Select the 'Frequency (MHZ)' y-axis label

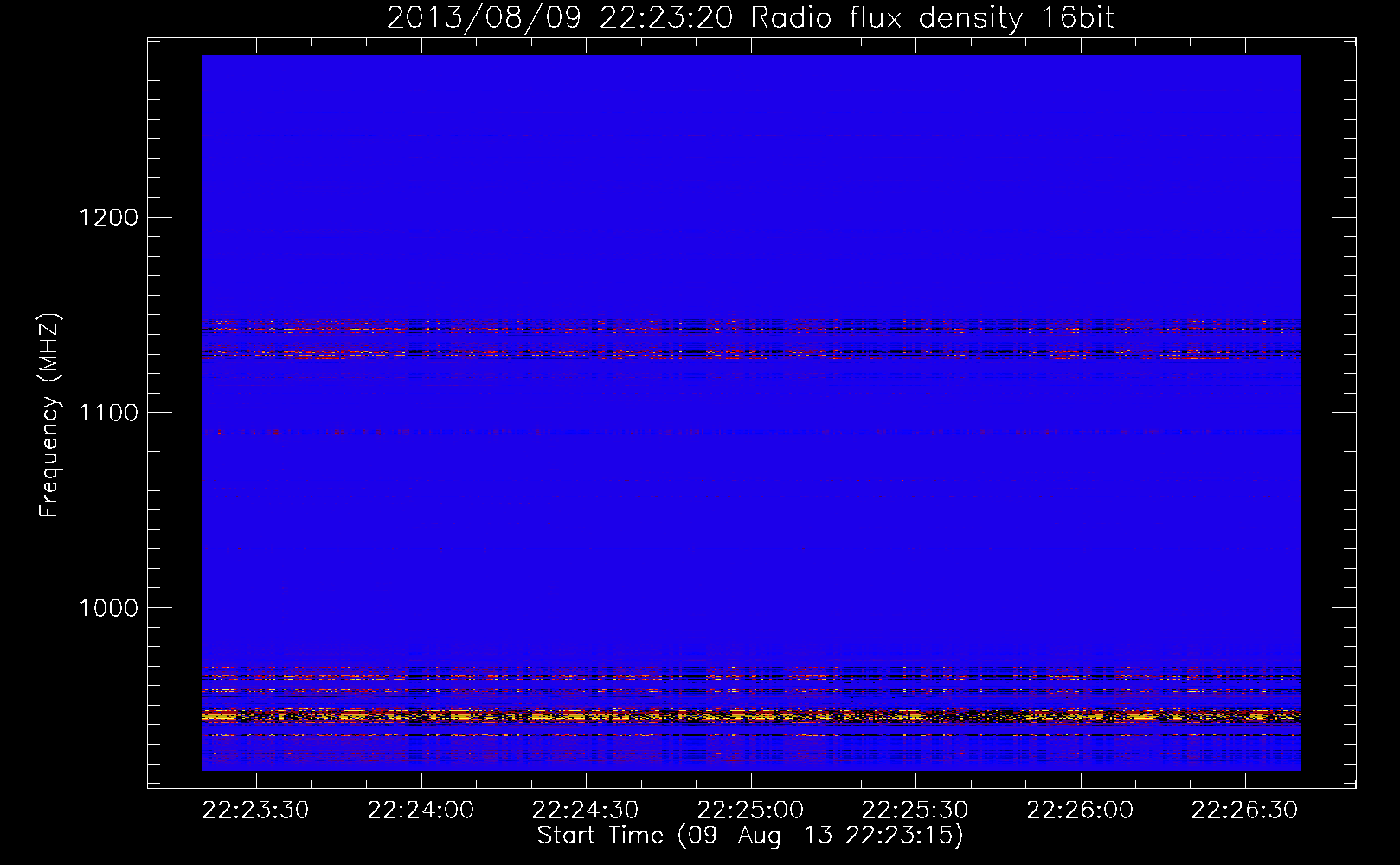click(x=49, y=415)
